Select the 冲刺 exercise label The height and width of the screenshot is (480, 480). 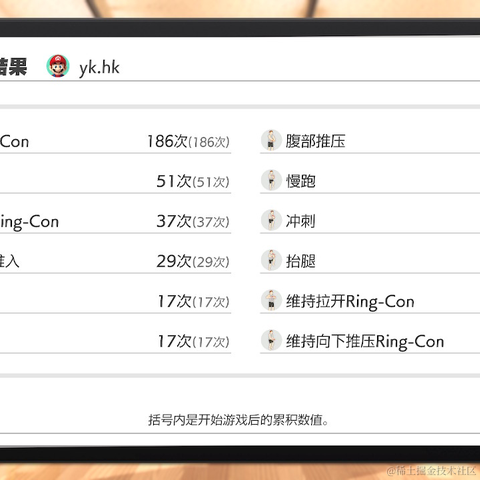pyautogui.click(x=300, y=221)
